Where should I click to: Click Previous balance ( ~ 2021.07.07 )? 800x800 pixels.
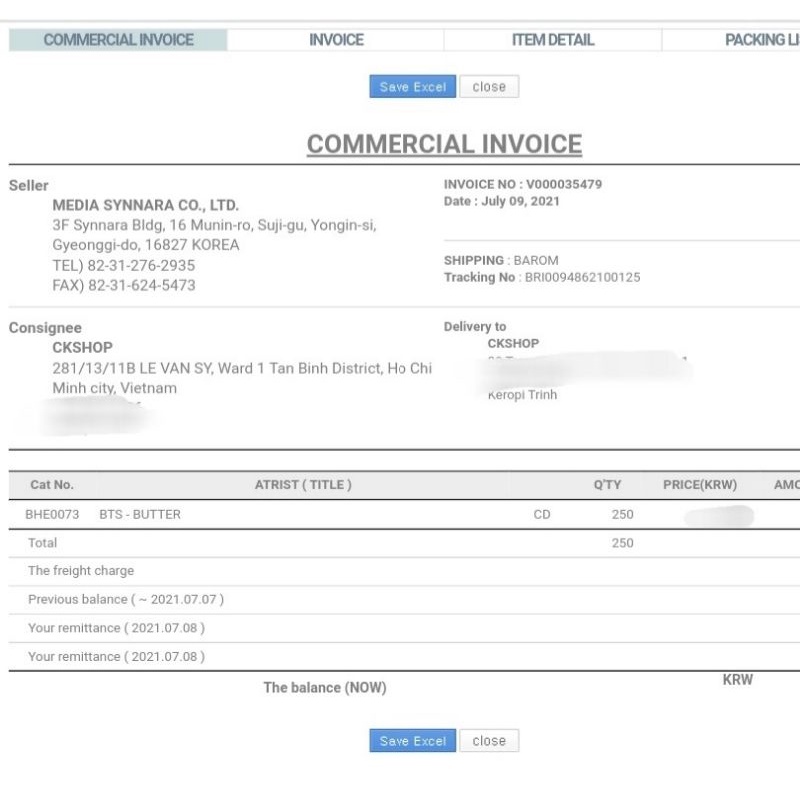click(126, 599)
